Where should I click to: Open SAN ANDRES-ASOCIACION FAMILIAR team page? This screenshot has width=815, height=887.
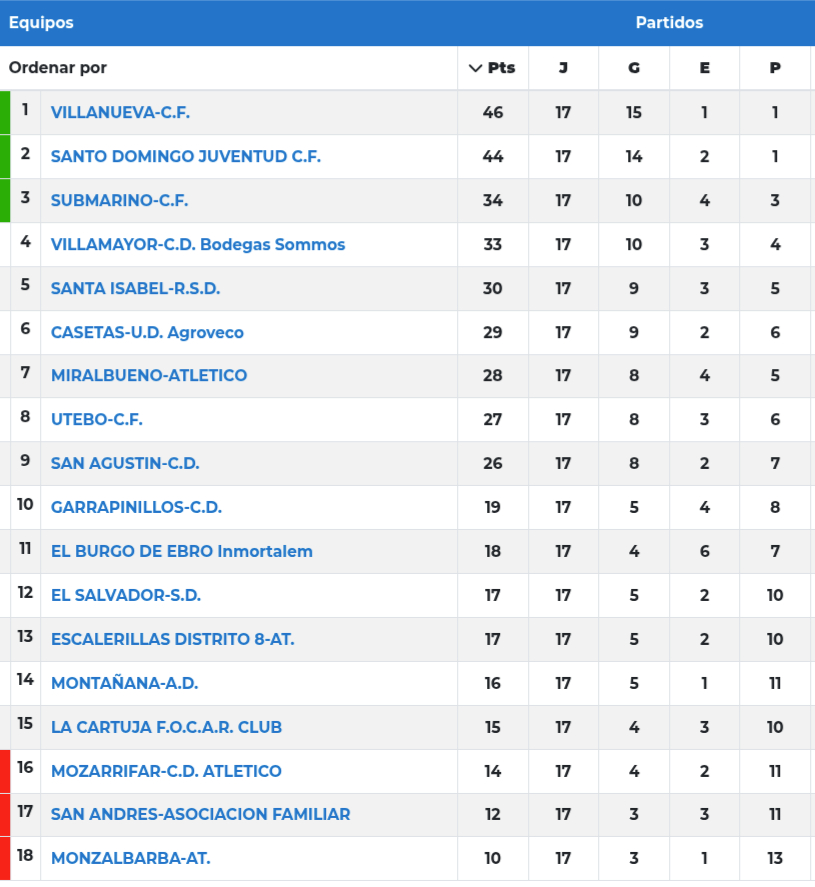(200, 814)
